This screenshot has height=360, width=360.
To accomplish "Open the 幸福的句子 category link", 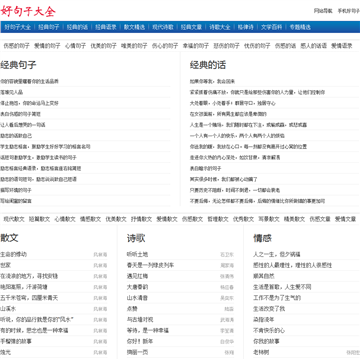I will pos(196,46).
